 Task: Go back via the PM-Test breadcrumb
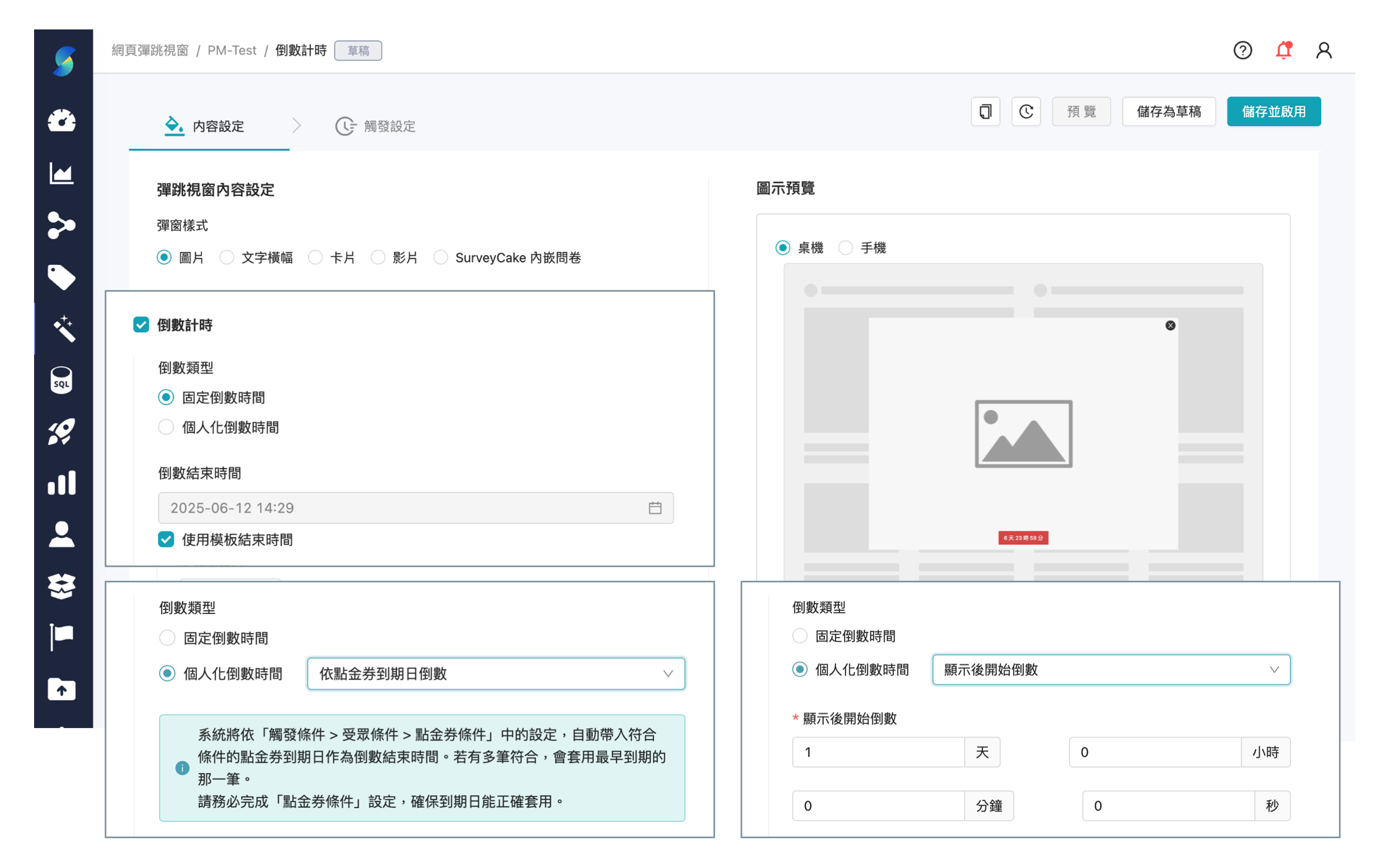232,50
